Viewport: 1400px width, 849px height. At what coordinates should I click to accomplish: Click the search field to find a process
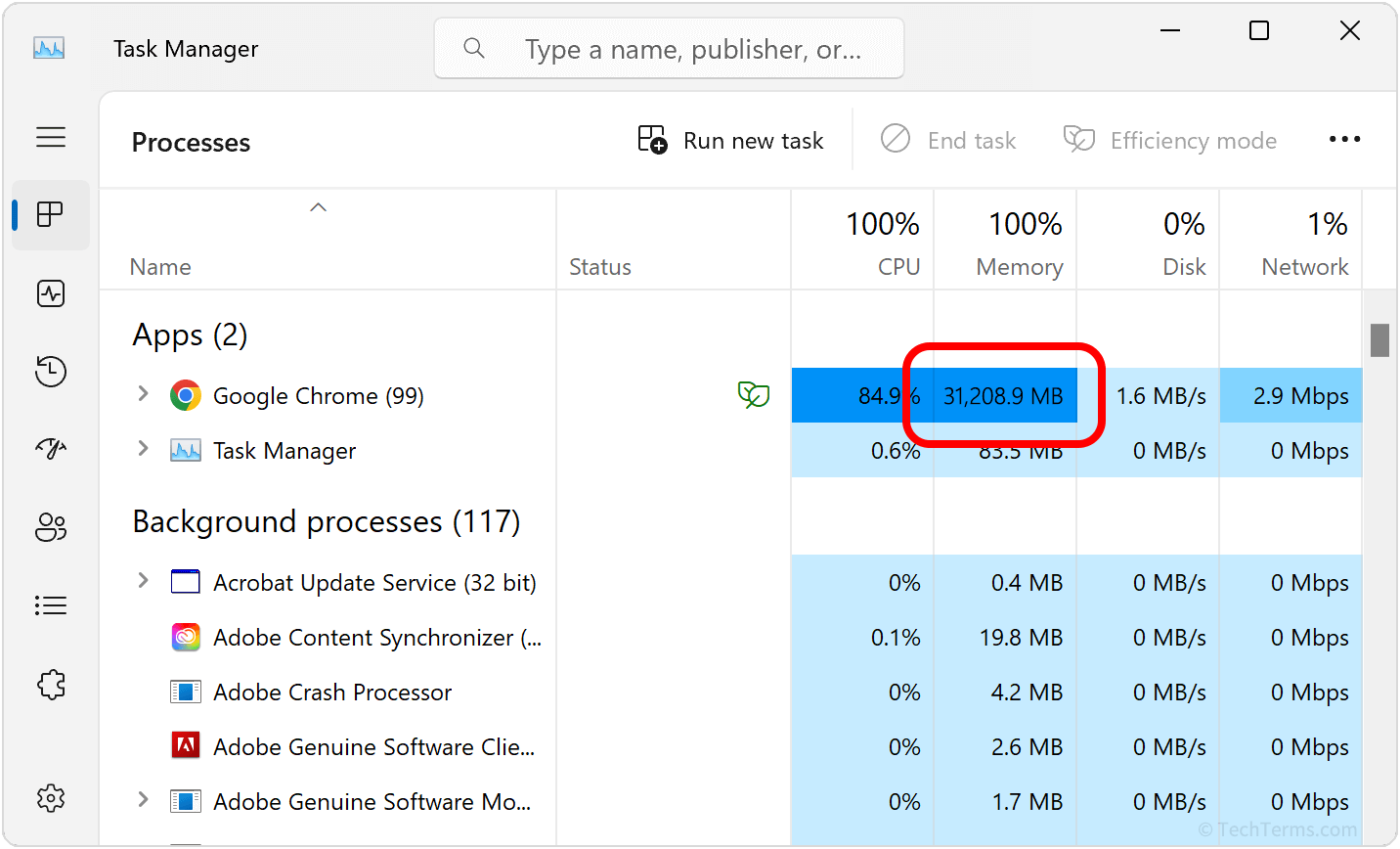pyautogui.click(x=670, y=47)
